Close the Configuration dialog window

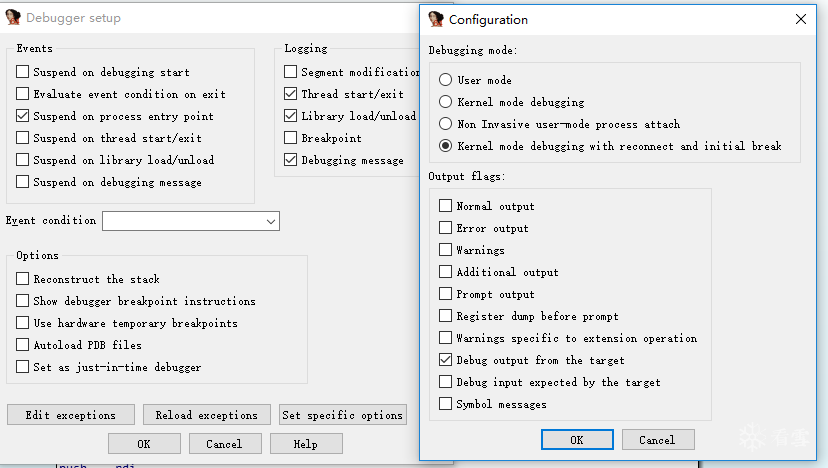[x=800, y=19]
